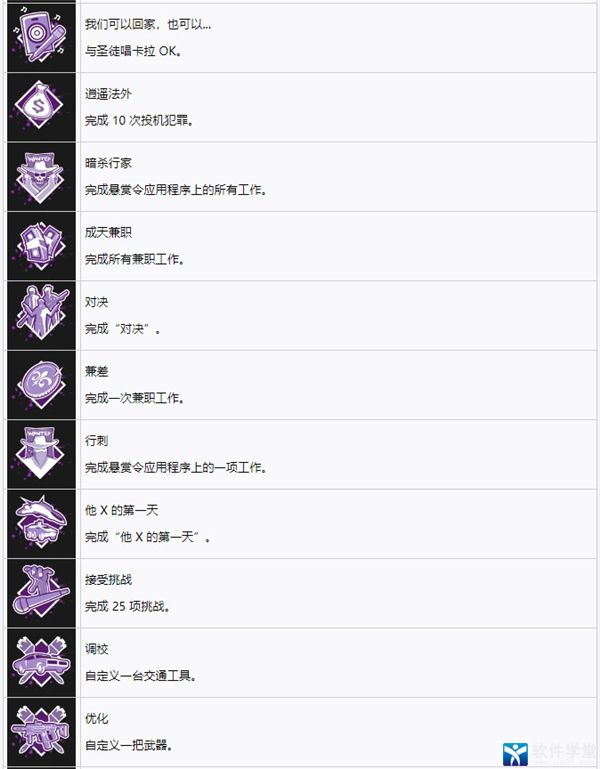The width and height of the screenshot is (600, 769).
Task: Click the 完成 25 项挑战 description
Action: point(128,606)
